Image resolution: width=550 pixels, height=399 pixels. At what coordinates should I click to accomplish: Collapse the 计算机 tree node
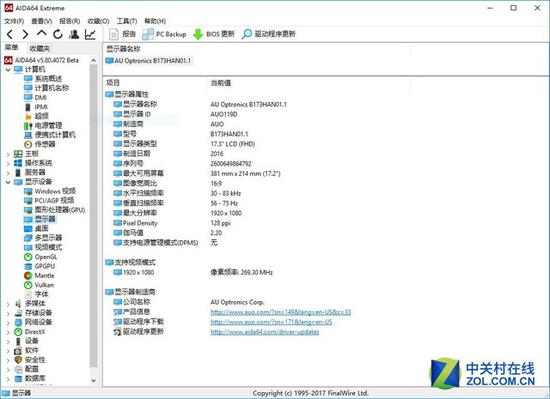8,70
